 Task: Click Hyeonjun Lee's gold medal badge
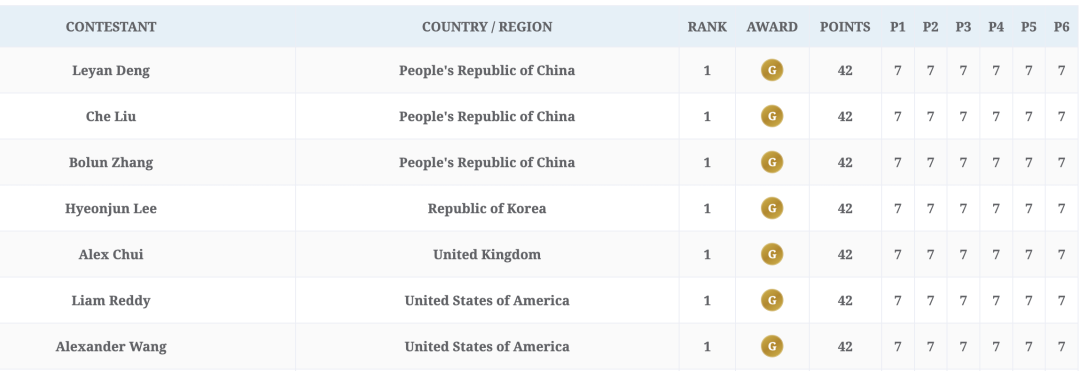click(x=771, y=208)
